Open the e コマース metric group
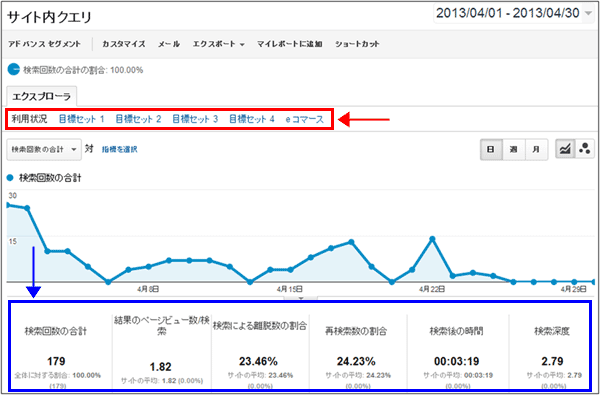Screen dimensions: 600x395 pos(305,119)
